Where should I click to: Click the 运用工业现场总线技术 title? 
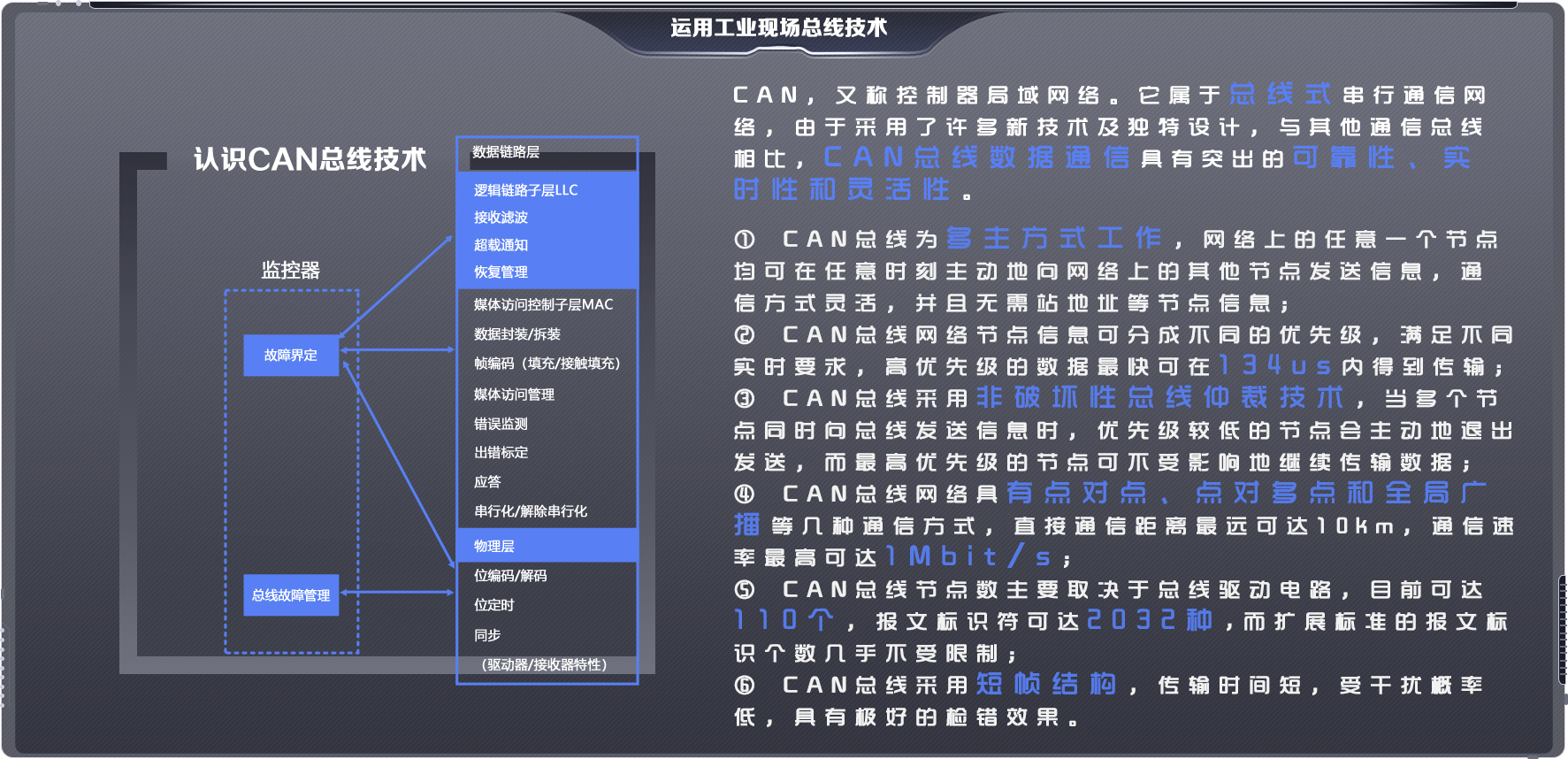(x=778, y=27)
